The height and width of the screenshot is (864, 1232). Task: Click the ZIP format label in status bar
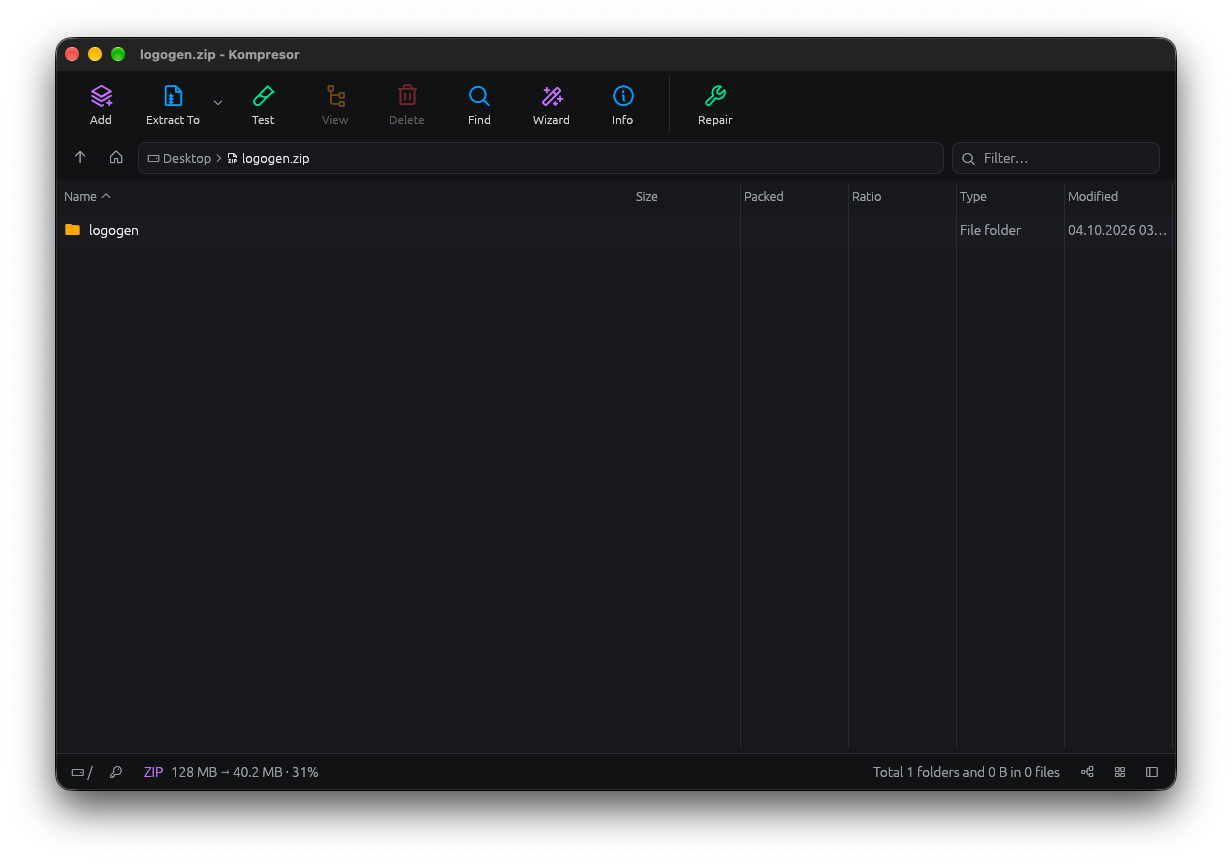[153, 772]
